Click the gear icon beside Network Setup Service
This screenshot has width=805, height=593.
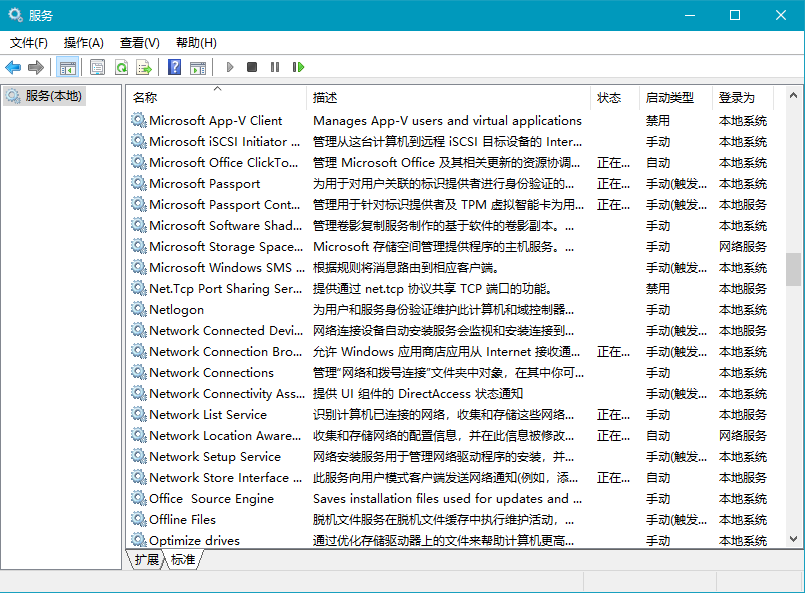[139, 456]
